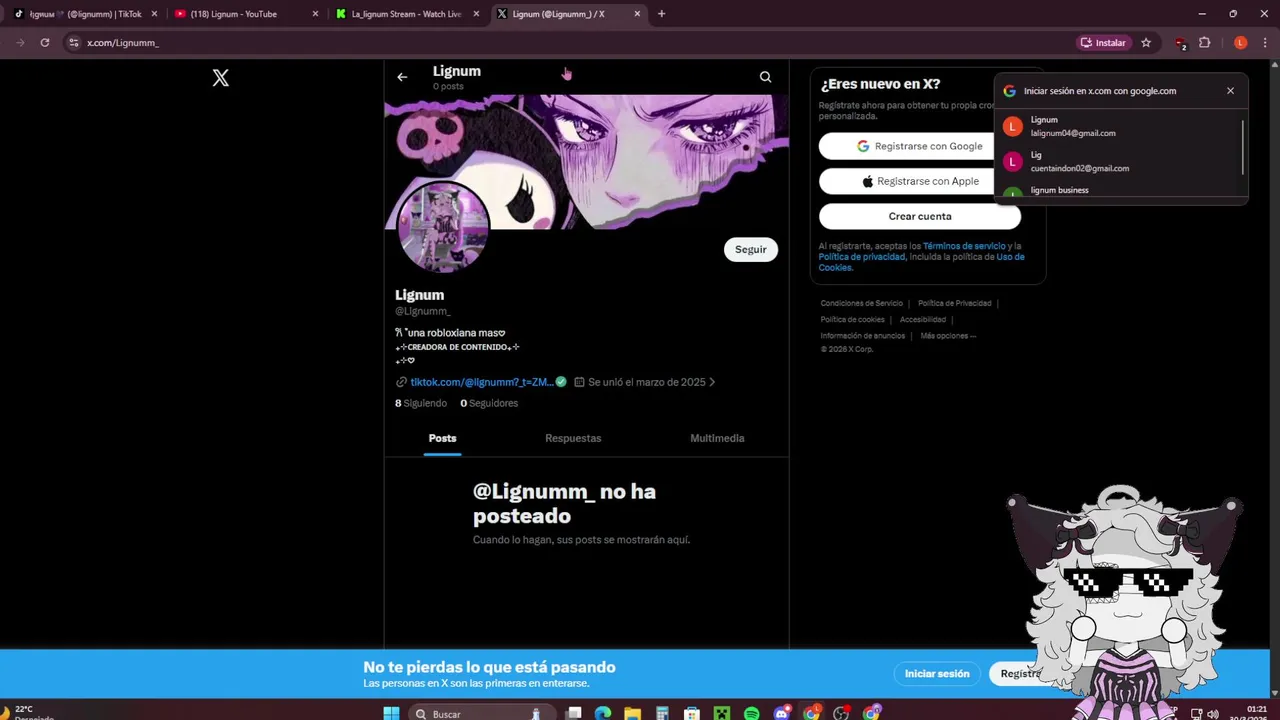This screenshot has width=1280, height=720.
Task: Click Registrarse con Apple button
Action: point(919,181)
